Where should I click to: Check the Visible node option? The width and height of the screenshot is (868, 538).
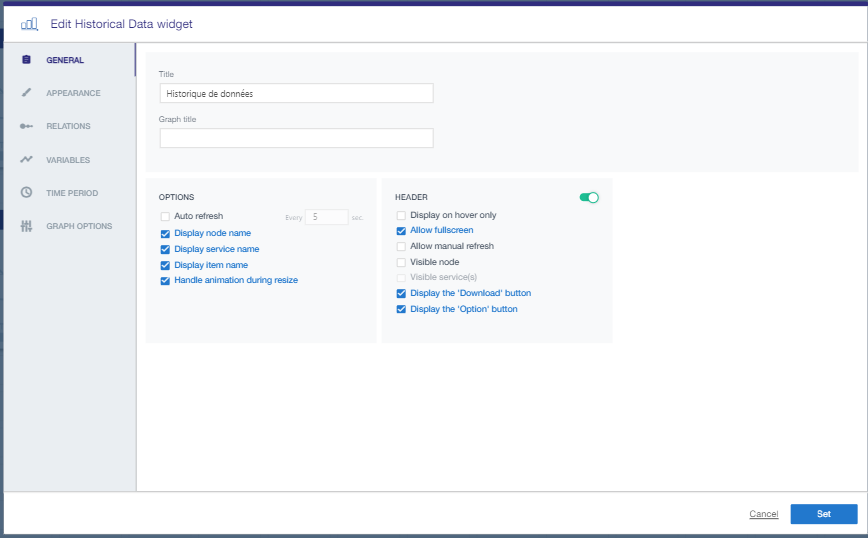tap(401, 262)
